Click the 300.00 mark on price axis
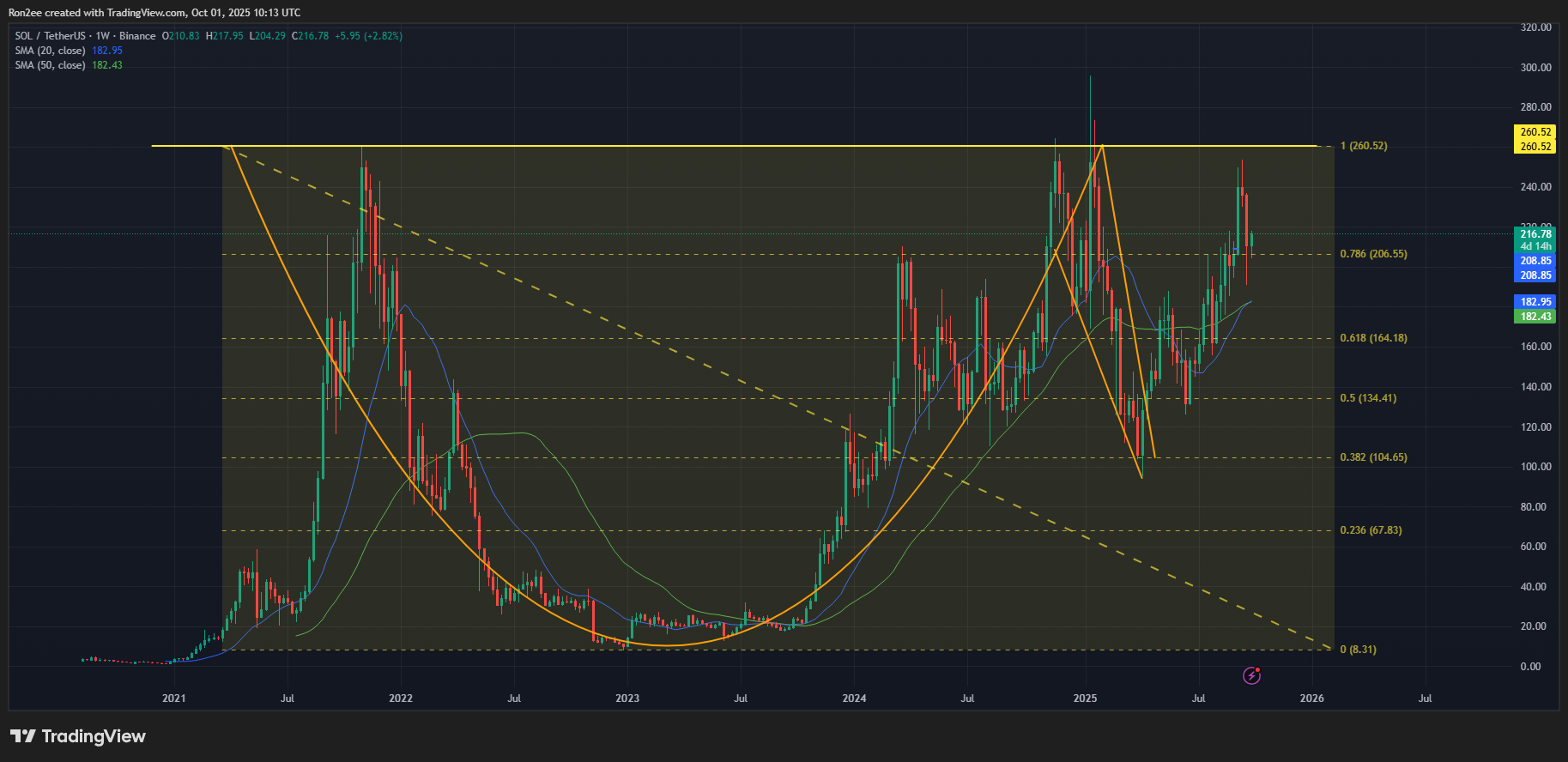1568x762 pixels. pyautogui.click(x=1535, y=68)
